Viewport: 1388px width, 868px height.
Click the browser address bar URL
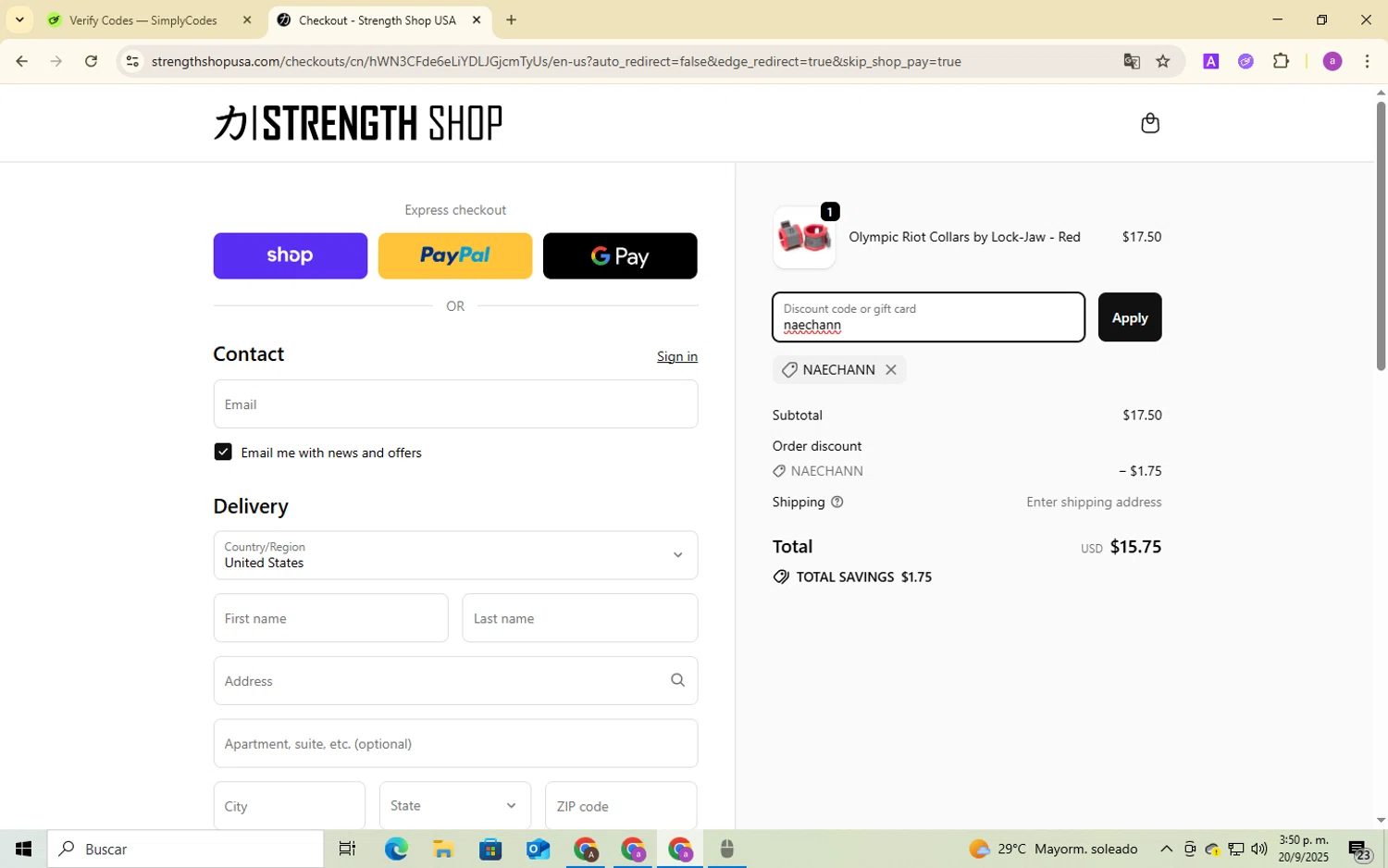[x=556, y=61]
